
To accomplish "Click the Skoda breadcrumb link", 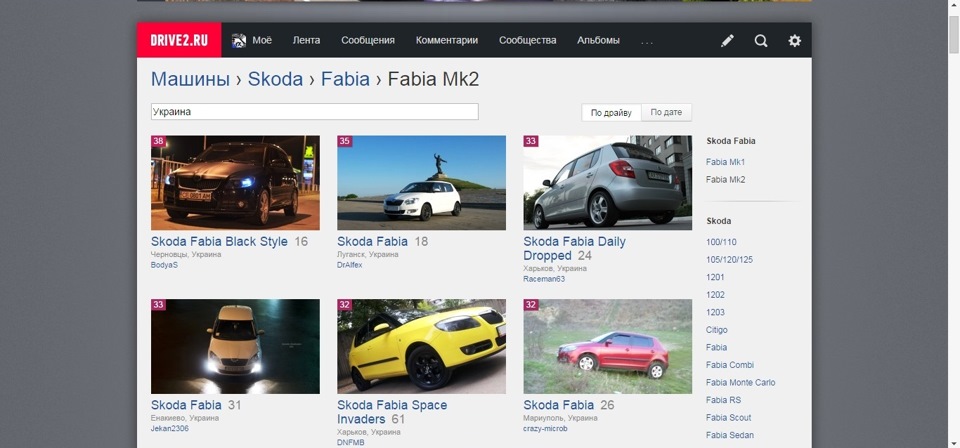I will coord(275,79).
